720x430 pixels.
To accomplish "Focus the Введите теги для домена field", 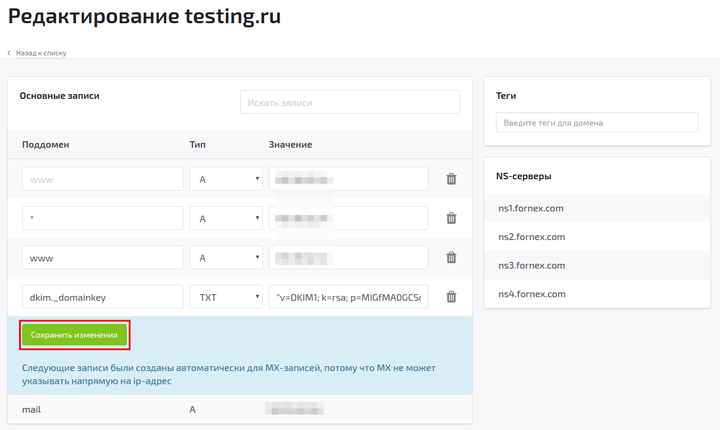I will [597, 122].
